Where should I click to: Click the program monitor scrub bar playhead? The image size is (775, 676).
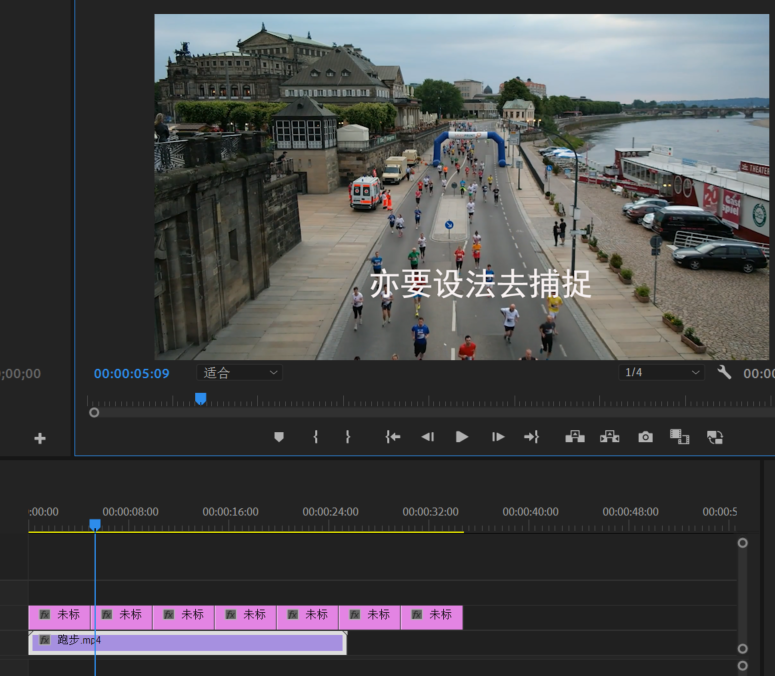tap(200, 398)
